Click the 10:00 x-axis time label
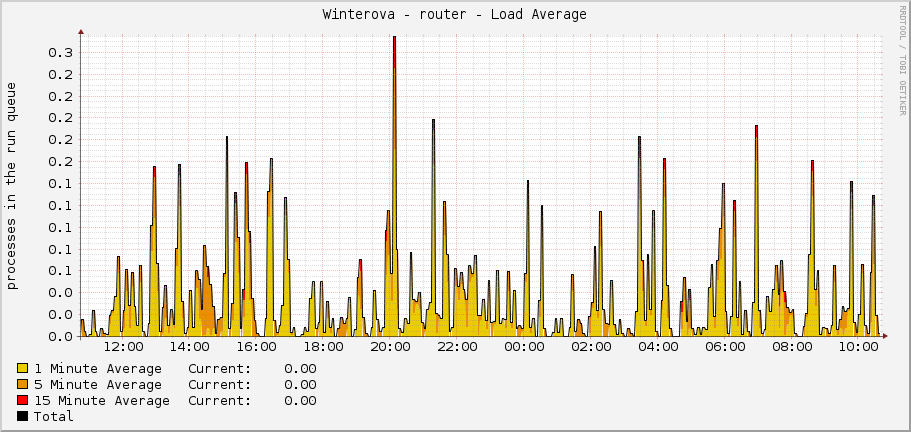This screenshot has height=432, width=911. pos(858,348)
